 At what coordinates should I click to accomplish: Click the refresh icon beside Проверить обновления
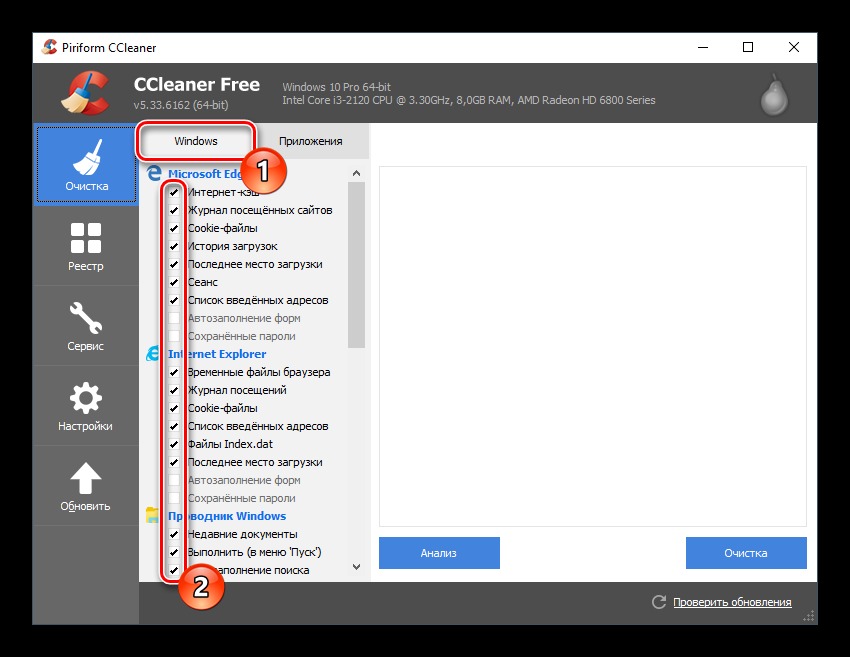[659, 602]
